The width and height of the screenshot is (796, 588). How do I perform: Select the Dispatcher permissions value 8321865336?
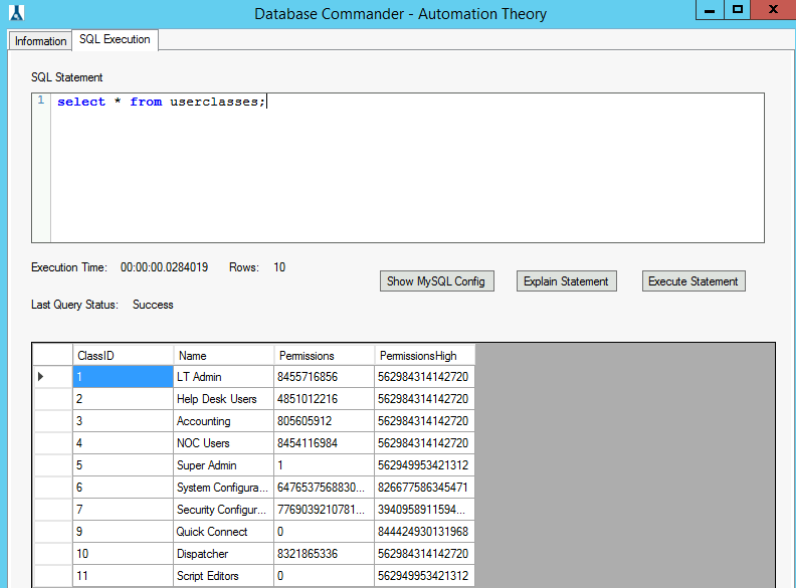[324, 554]
